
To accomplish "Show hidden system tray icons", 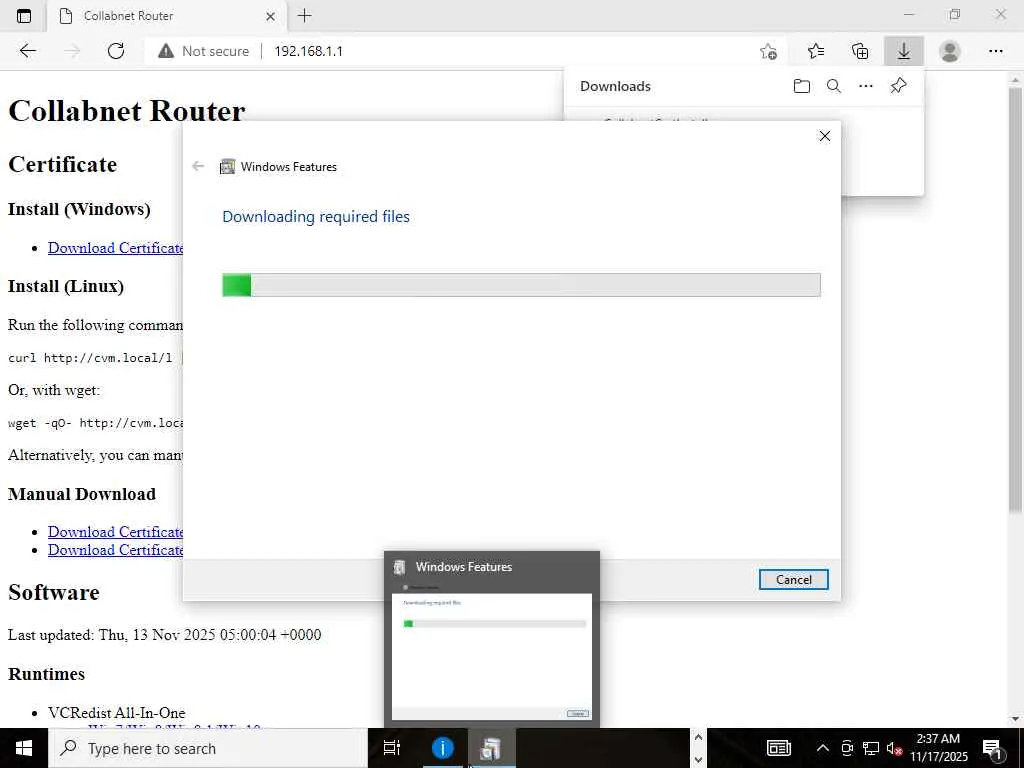I will (x=823, y=748).
